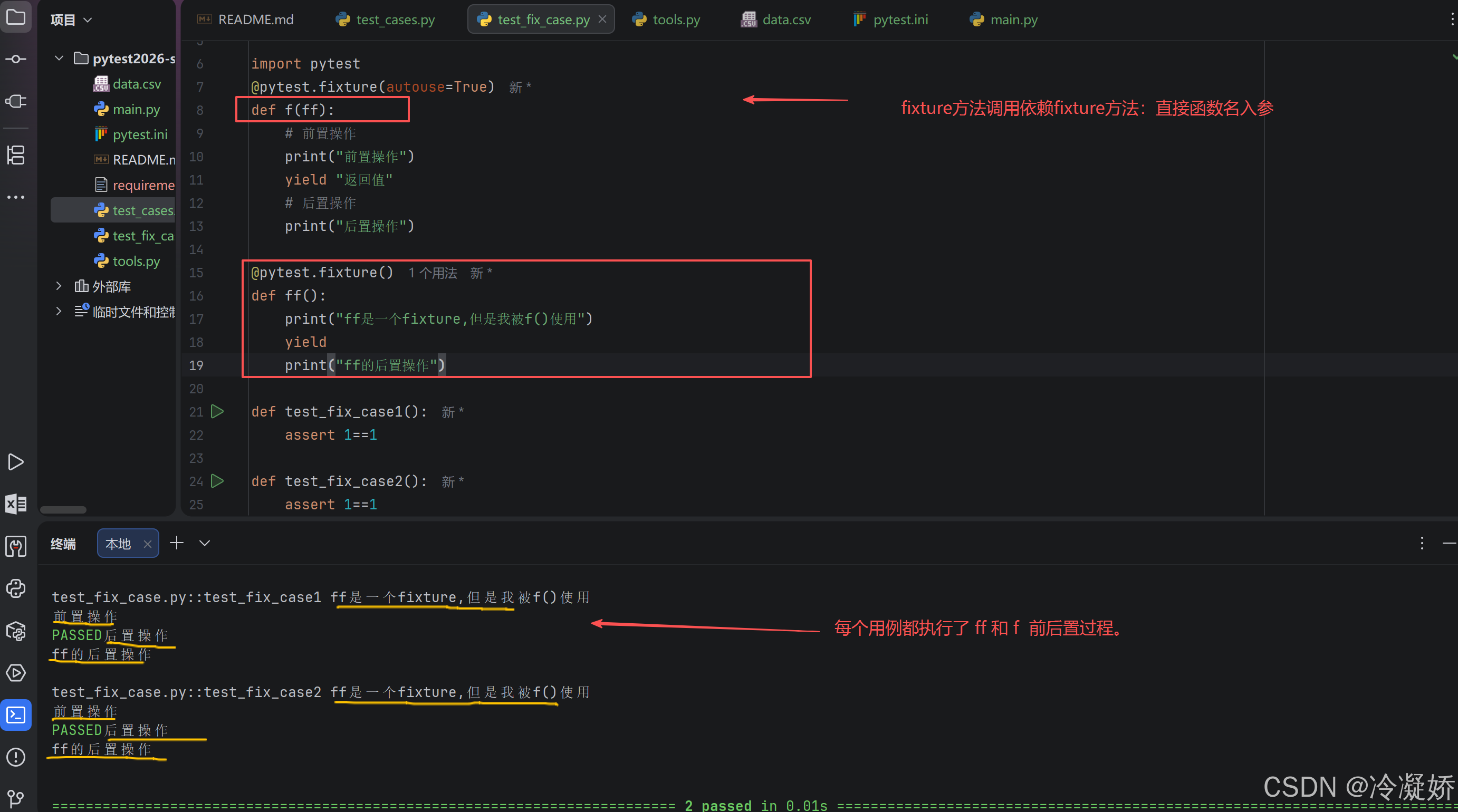Close the 本地 terminal tab
The height and width of the screenshot is (812, 1458).
coord(147,544)
